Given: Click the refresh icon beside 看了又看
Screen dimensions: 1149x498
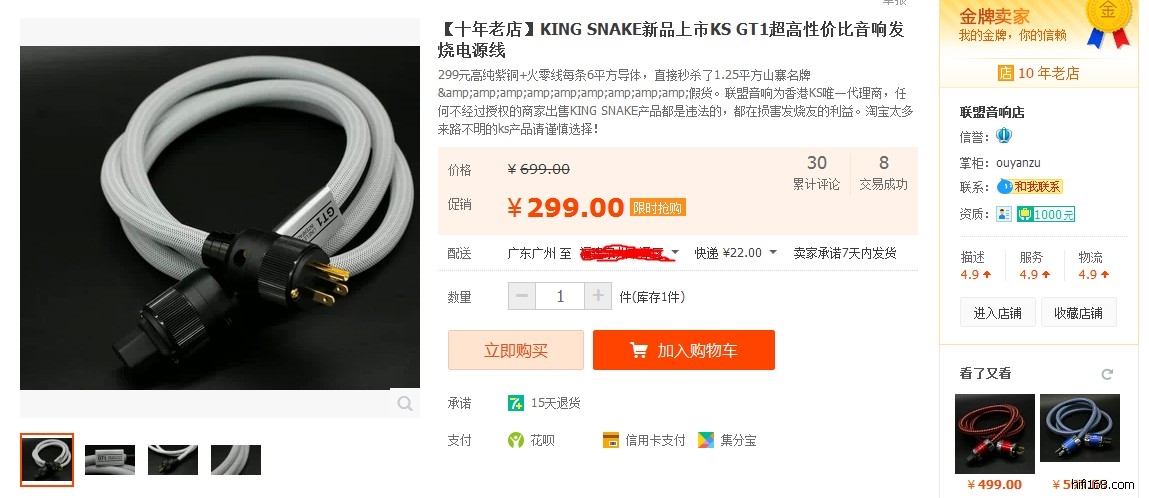Looking at the screenshot, I should (1106, 374).
